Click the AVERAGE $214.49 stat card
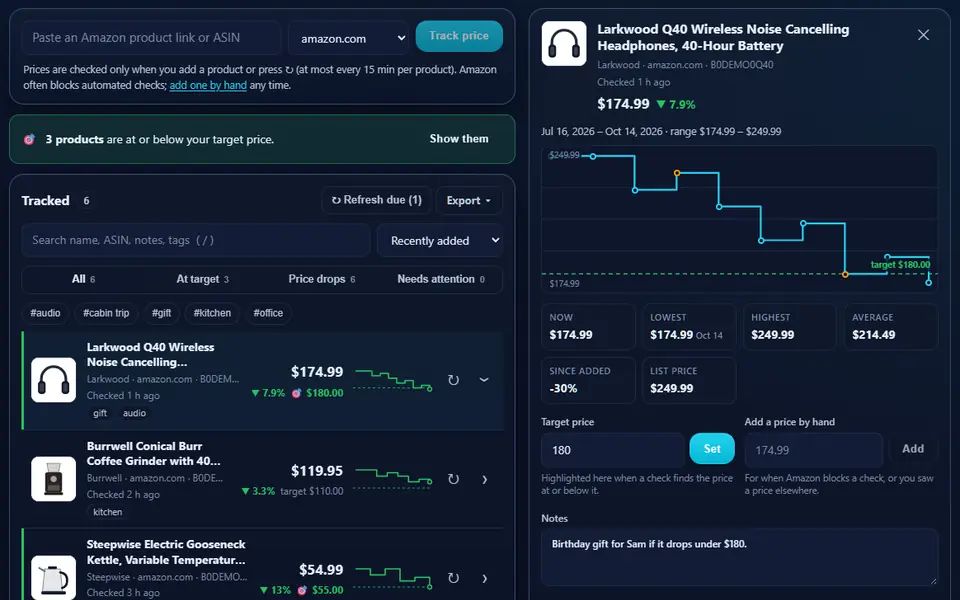960x600 pixels. click(891, 327)
